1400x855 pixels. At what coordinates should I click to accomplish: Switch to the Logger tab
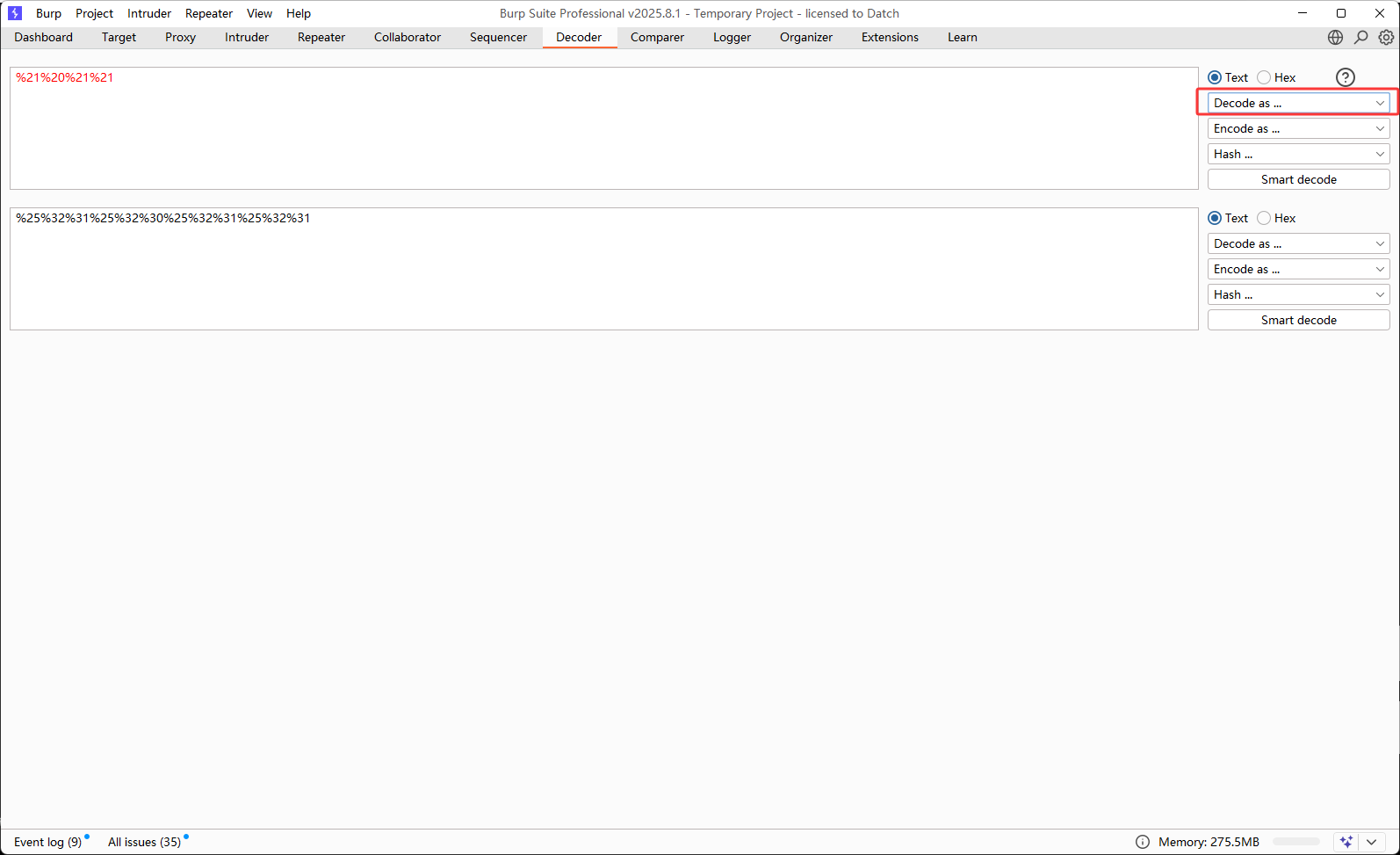[732, 37]
